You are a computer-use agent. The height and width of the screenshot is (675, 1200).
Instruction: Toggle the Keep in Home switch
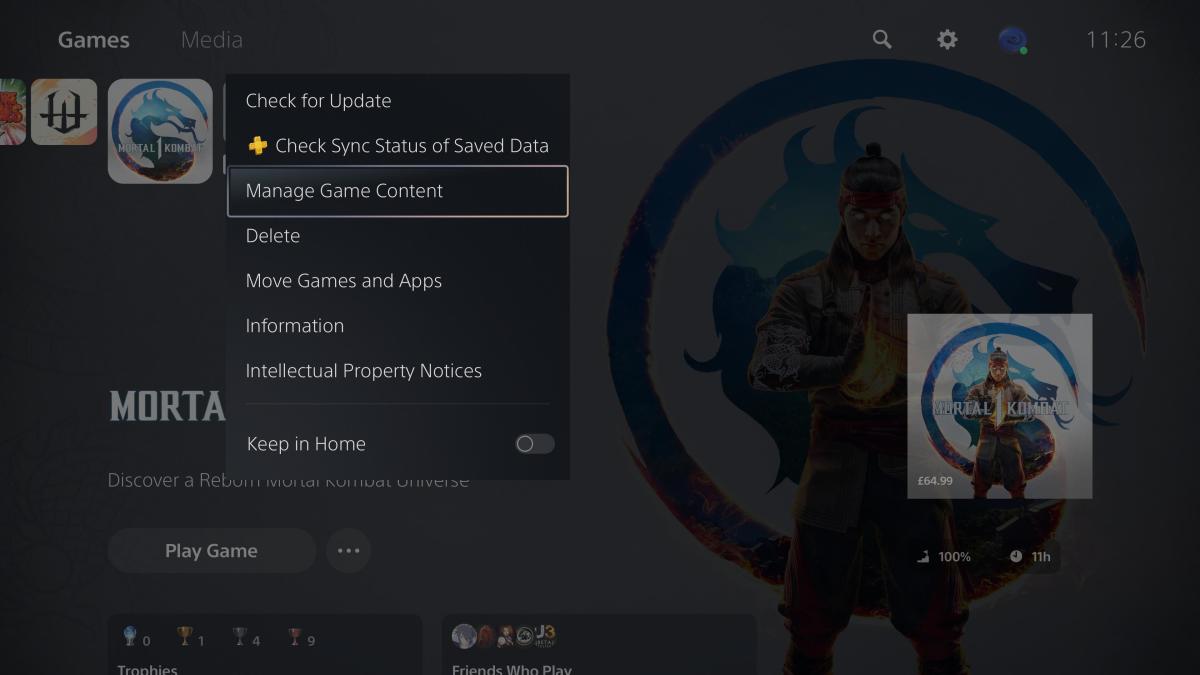coord(534,444)
